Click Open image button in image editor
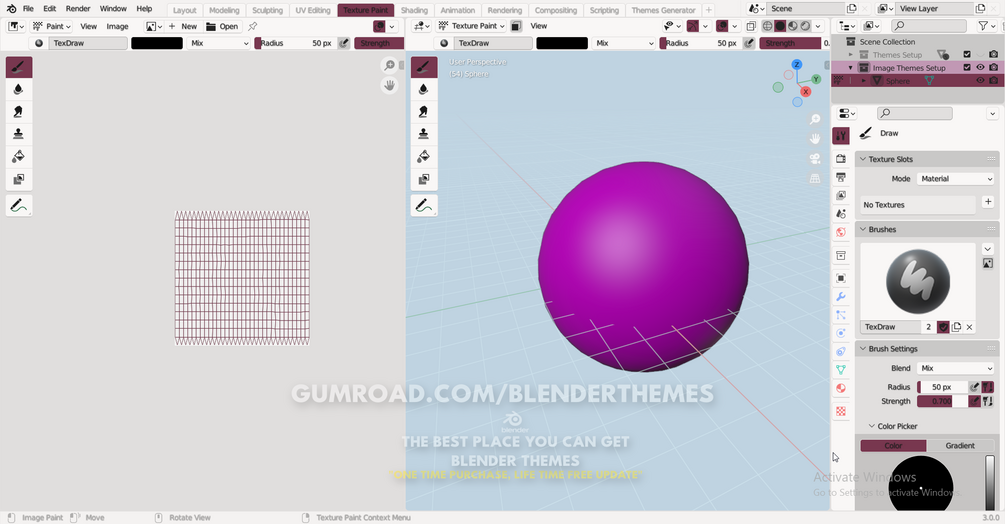 pyautogui.click(x=222, y=26)
